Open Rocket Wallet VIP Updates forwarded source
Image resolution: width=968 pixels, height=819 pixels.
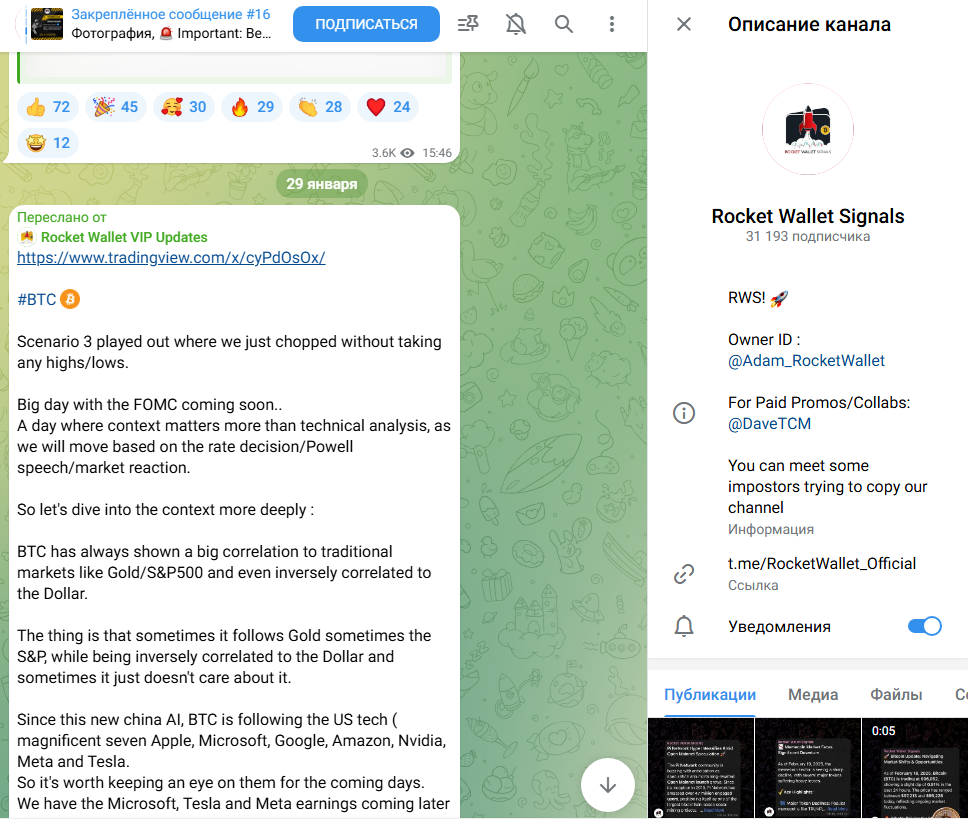(x=124, y=237)
